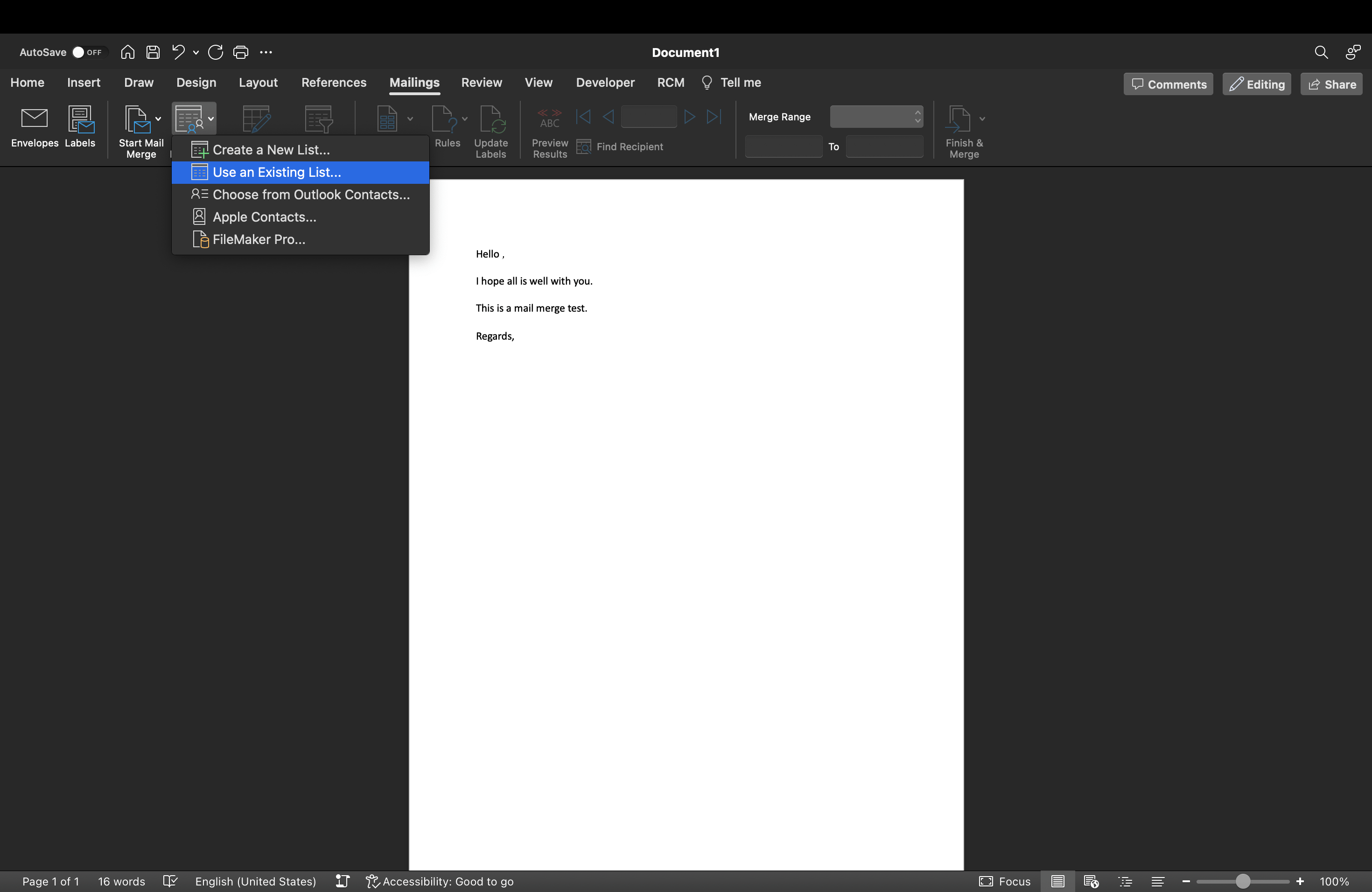The height and width of the screenshot is (892, 1372).
Task: Open the undo history dropdown arrow
Action: [x=196, y=52]
